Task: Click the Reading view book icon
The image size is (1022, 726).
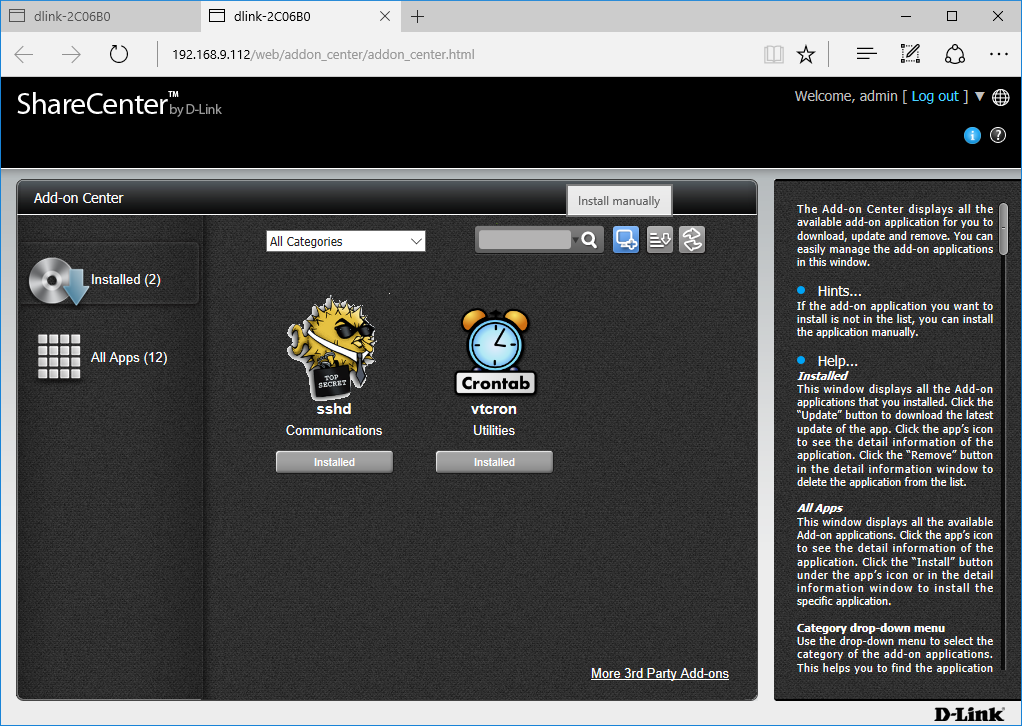Action: 774,54
